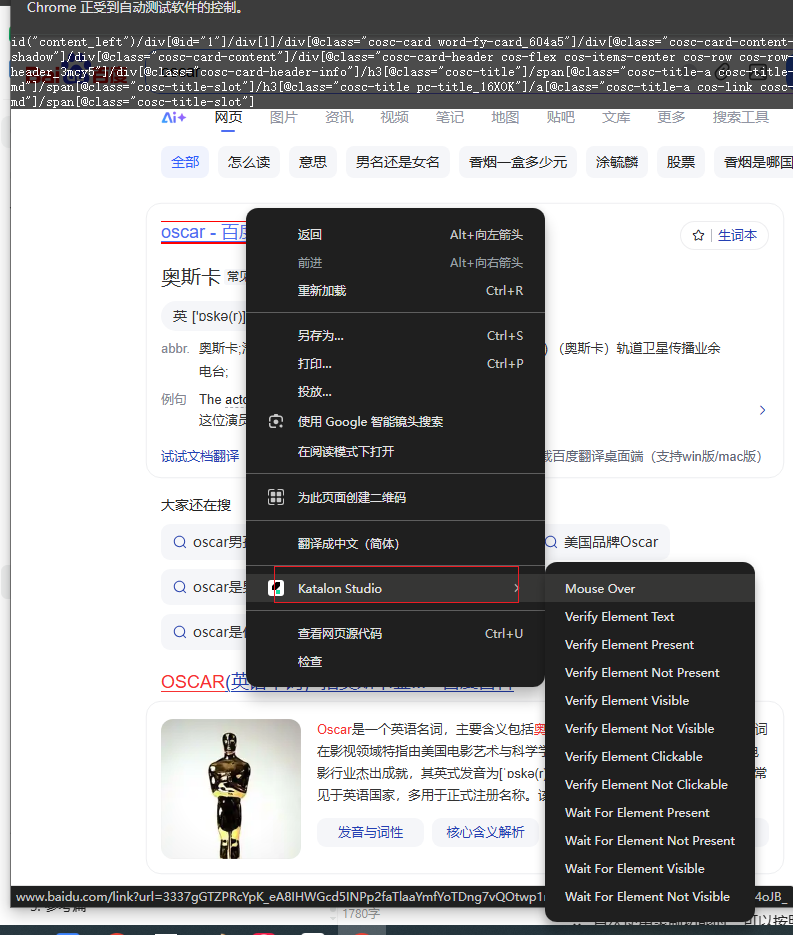793x935 pixels.
Task: Open the 贴吧 tab
Action: tap(560, 117)
